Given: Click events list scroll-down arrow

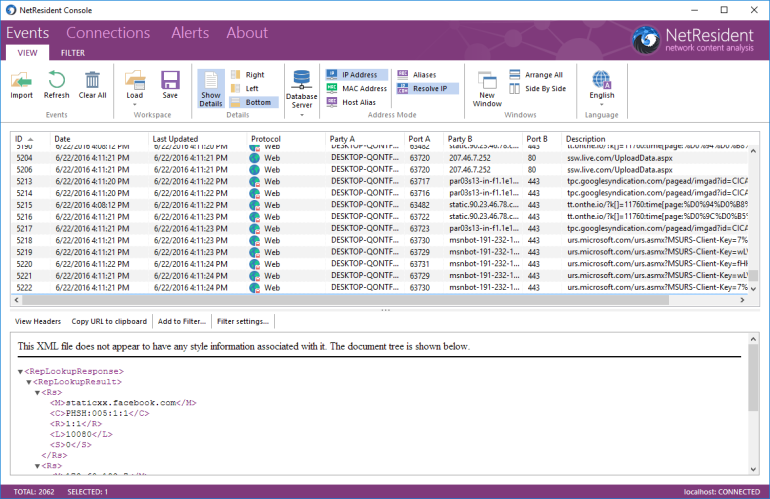Looking at the screenshot, I should pyautogui.click(x=754, y=289).
